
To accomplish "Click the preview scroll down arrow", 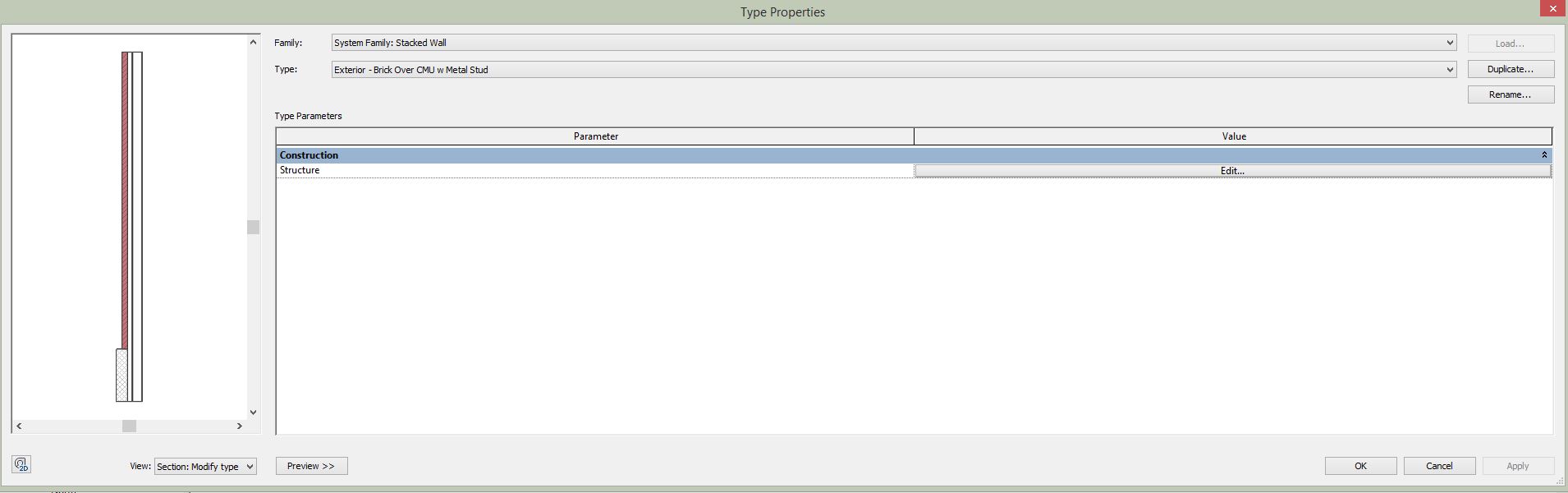I will pos(253,412).
